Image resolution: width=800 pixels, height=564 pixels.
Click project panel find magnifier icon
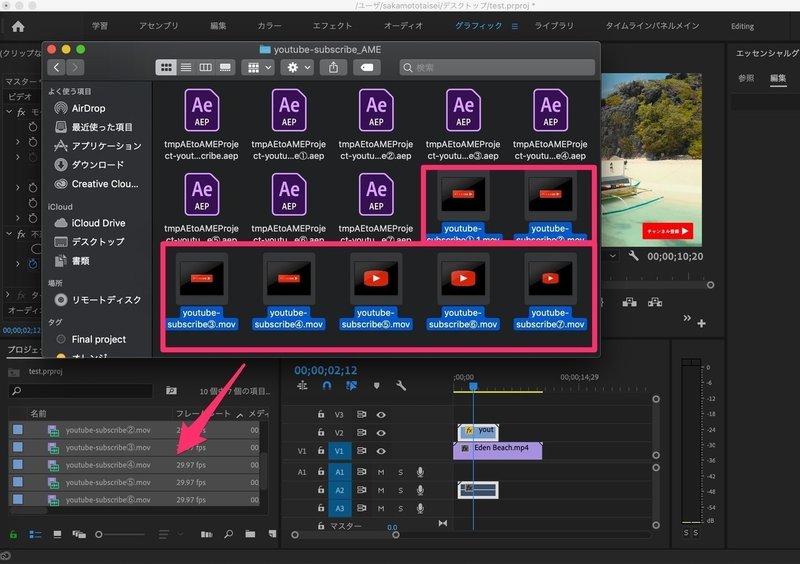pyautogui.click(x=229, y=534)
